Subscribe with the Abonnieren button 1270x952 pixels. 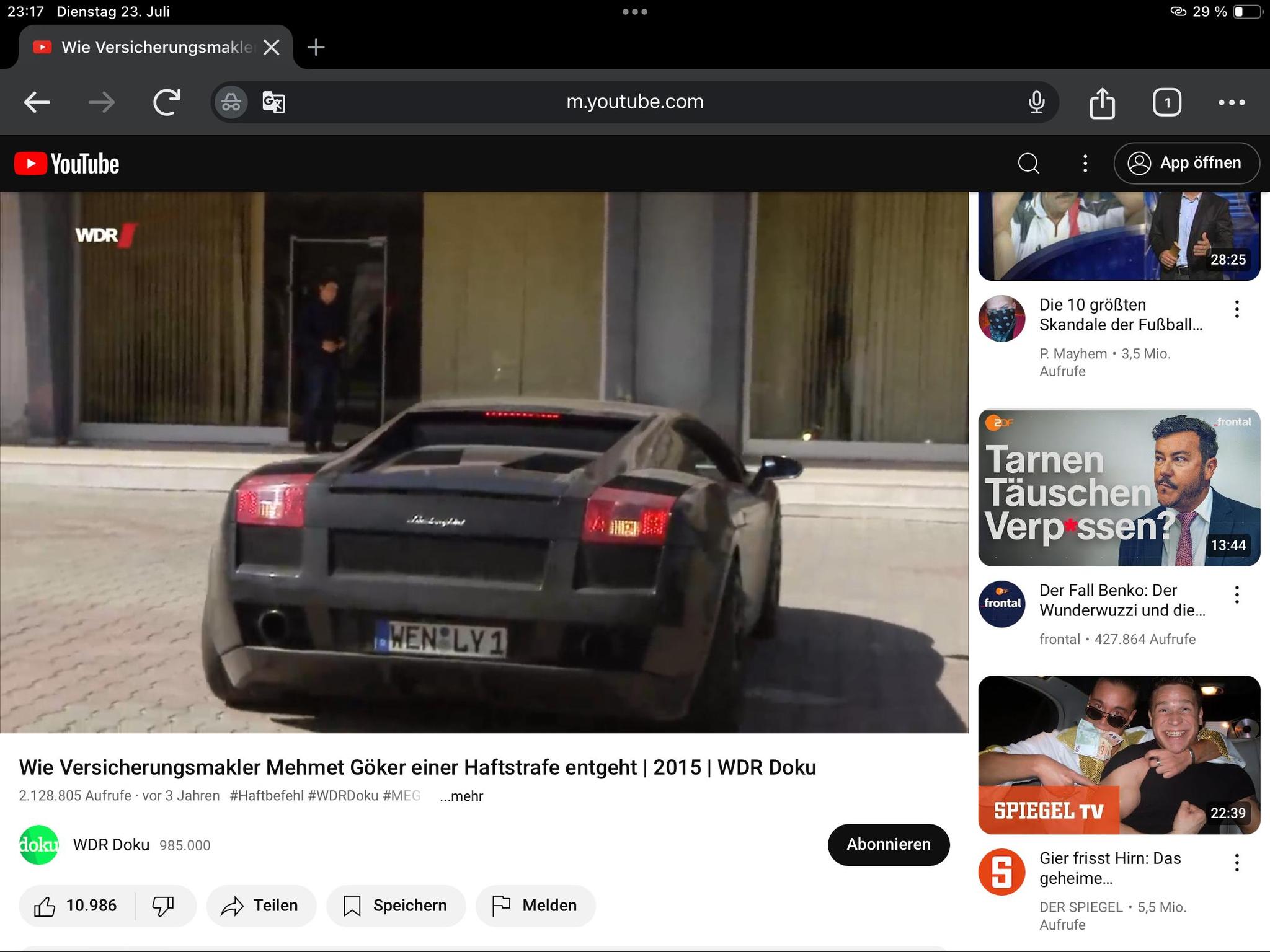(889, 845)
